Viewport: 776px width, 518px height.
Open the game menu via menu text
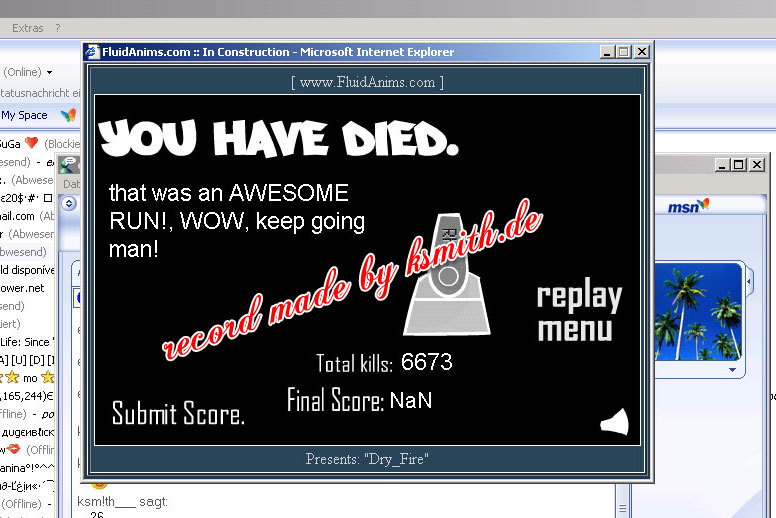coord(575,329)
